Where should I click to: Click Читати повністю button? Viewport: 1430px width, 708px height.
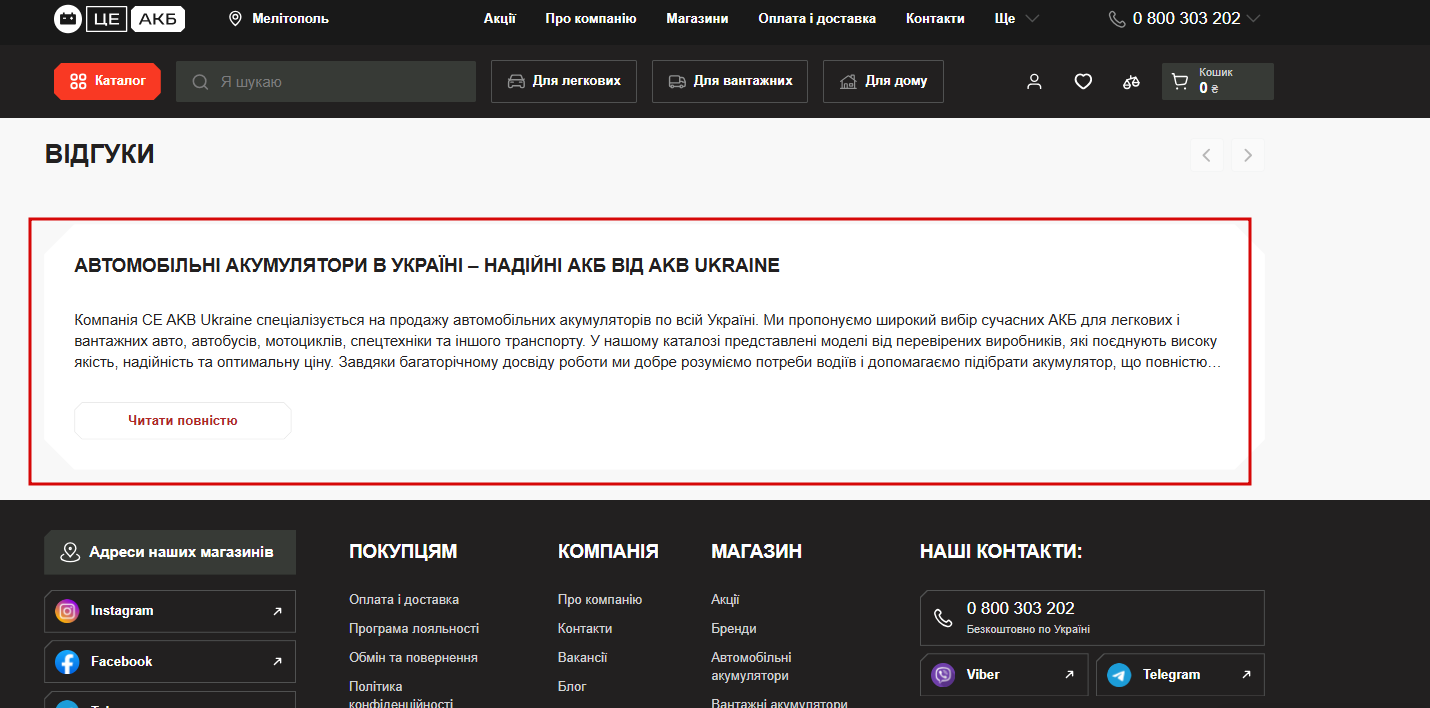pyautogui.click(x=183, y=421)
